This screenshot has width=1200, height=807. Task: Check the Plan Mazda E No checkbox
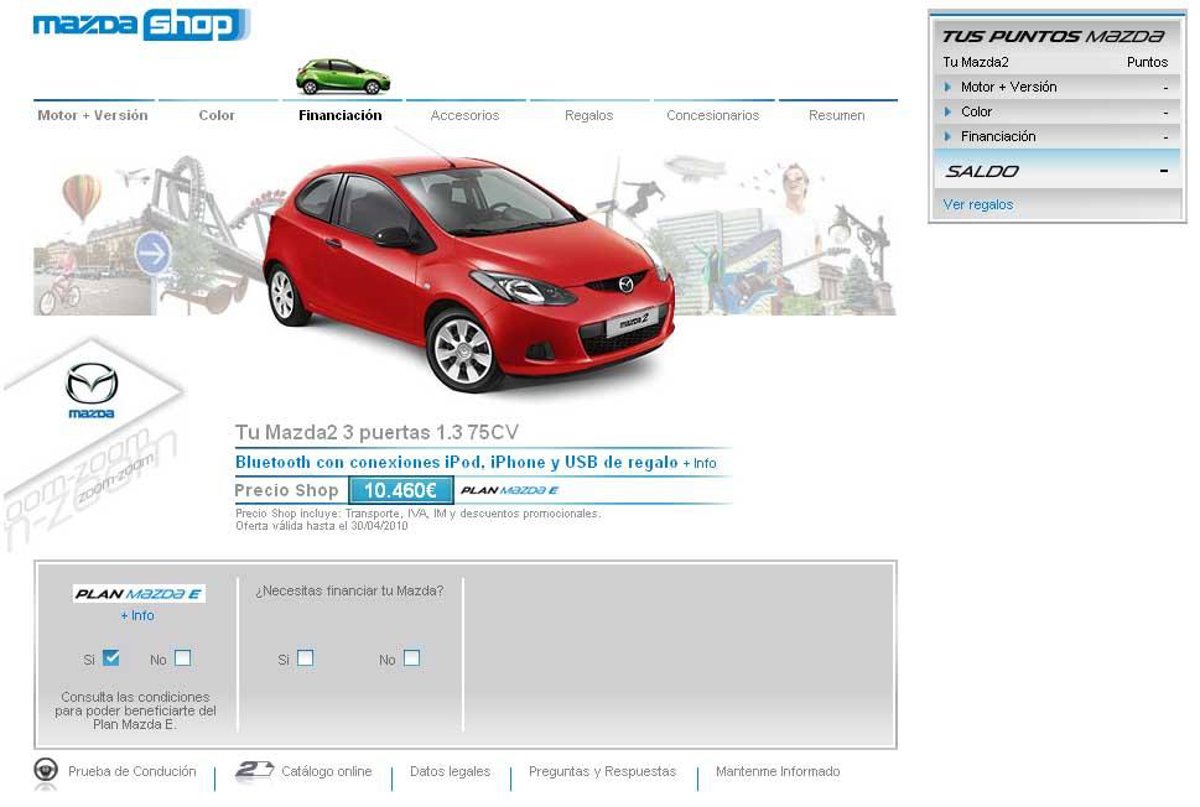(x=182, y=658)
